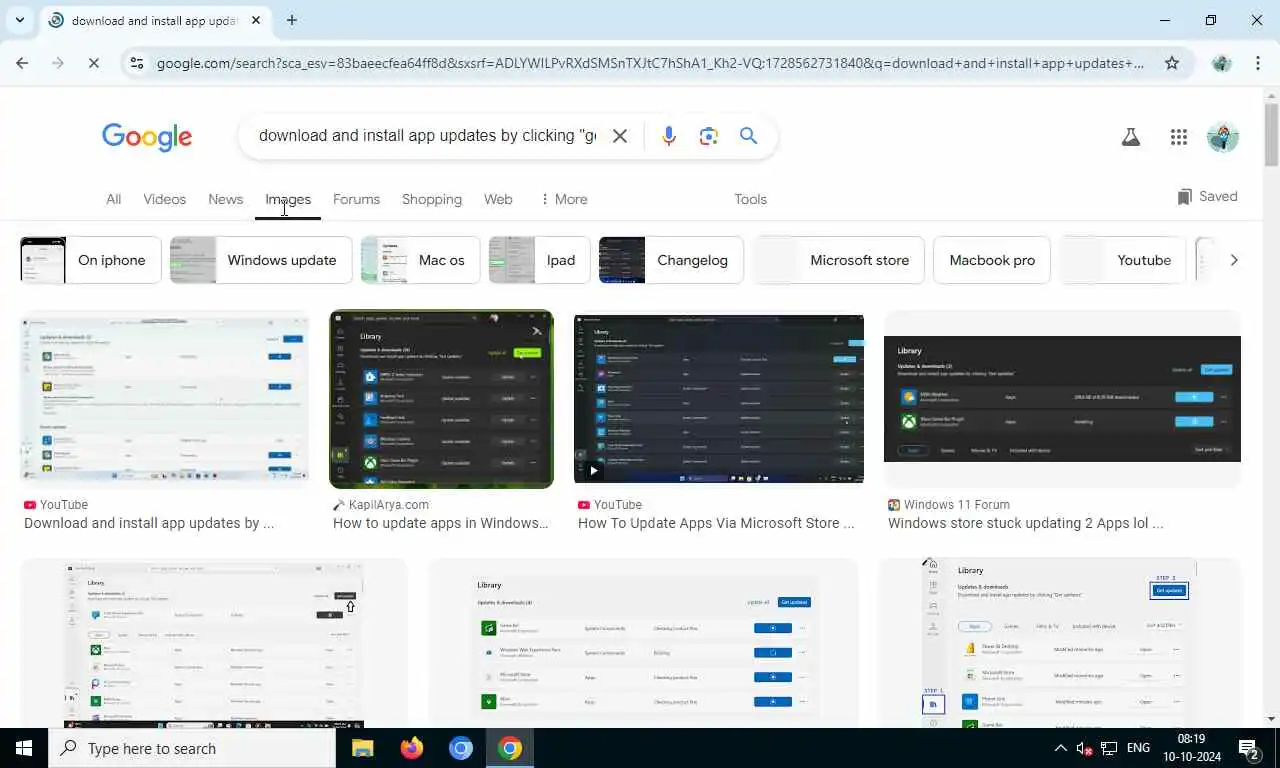Close the current browser tab
Viewport: 1280px width, 768px height.
256,20
